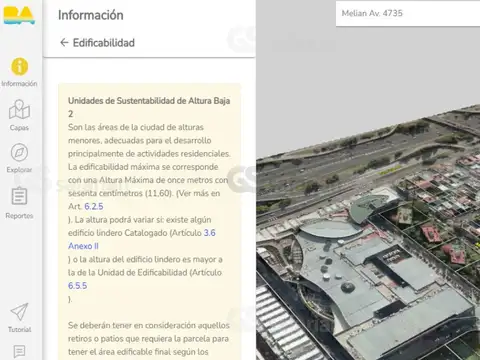This screenshot has width=480, height=360.
Task: Click the address search field Melian Av. 4735
Action: pyautogui.click(x=408, y=13)
